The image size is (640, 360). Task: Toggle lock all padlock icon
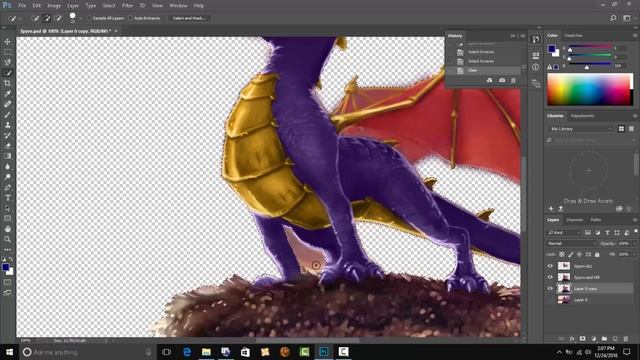[597, 254]
